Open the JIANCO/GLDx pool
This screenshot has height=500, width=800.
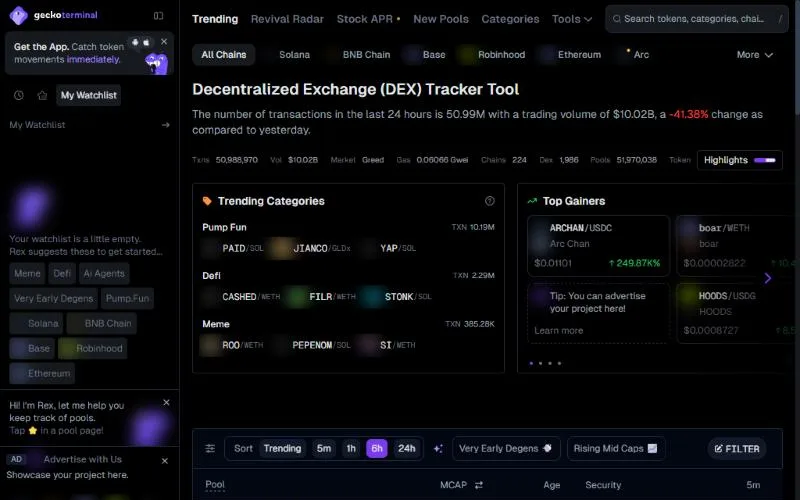pos(310,248)
